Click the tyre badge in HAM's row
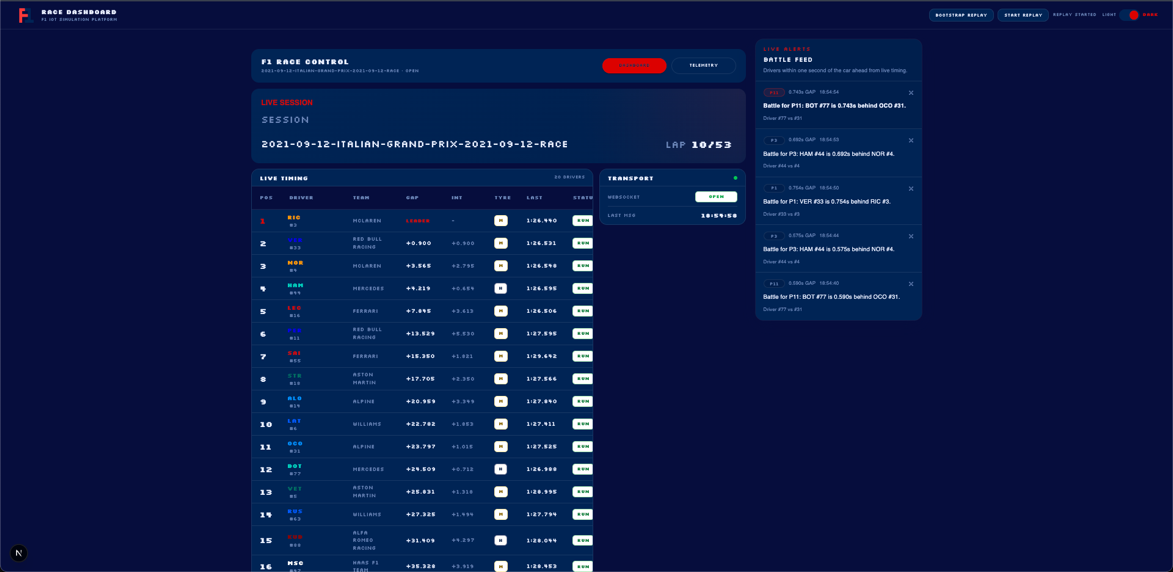The image size is (1173, 572). (x=500, y=288)
